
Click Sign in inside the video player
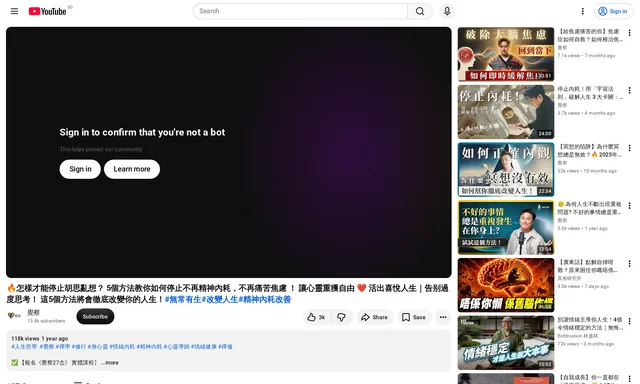point(80,169)
